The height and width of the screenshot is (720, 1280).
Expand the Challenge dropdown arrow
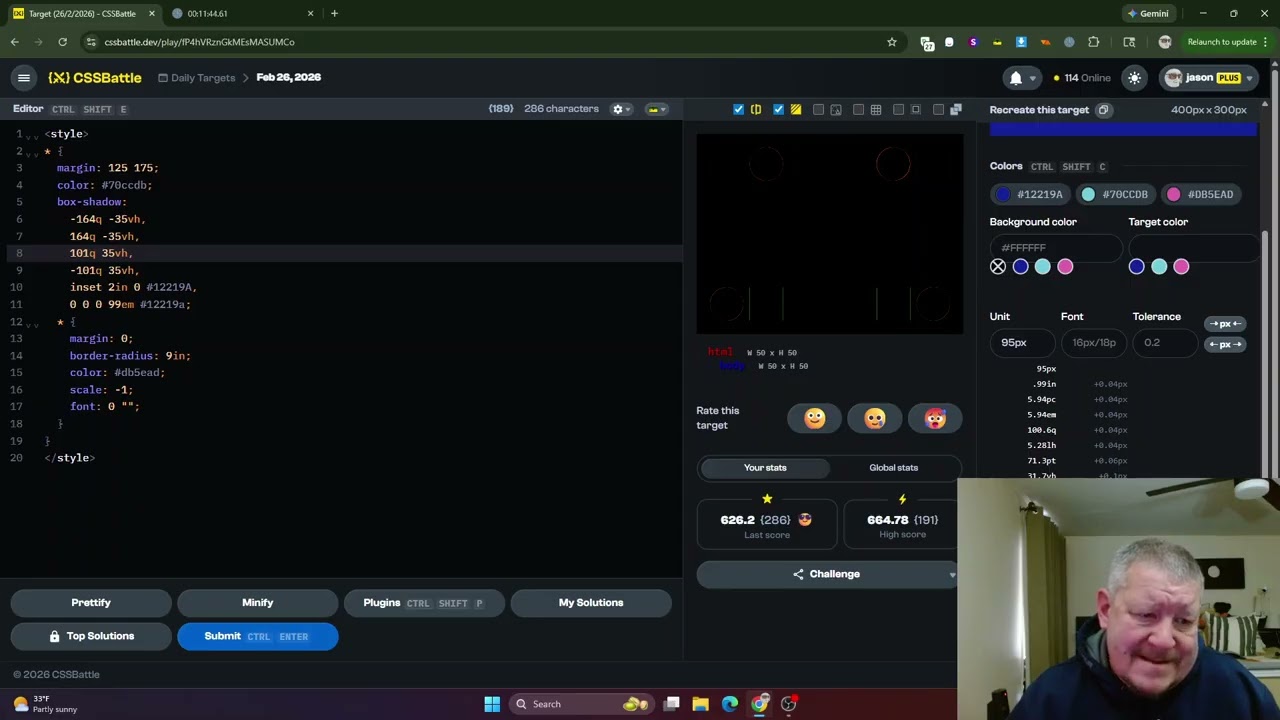pyautogui.click(x=952, y=574)
